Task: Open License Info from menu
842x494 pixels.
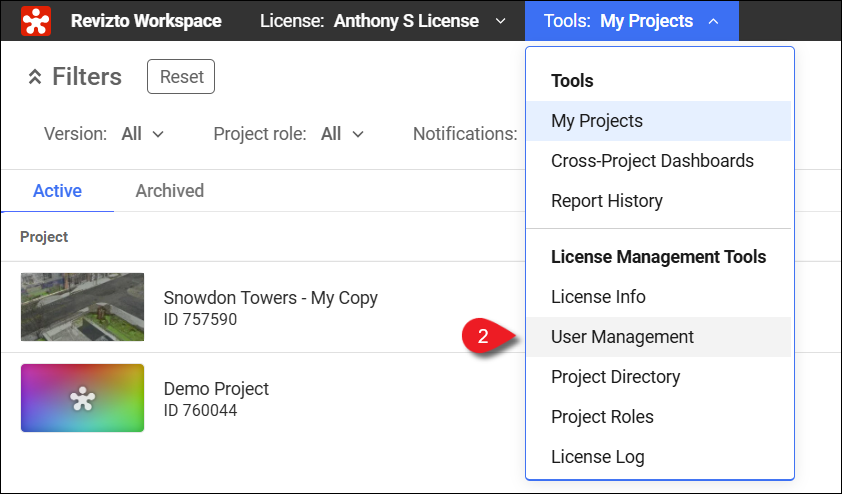Action: click(x=598, y=297)
